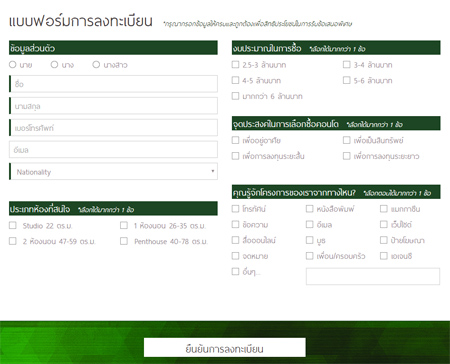Tick the โทรทัศน์ source checkbox

[x=235, y=209]
